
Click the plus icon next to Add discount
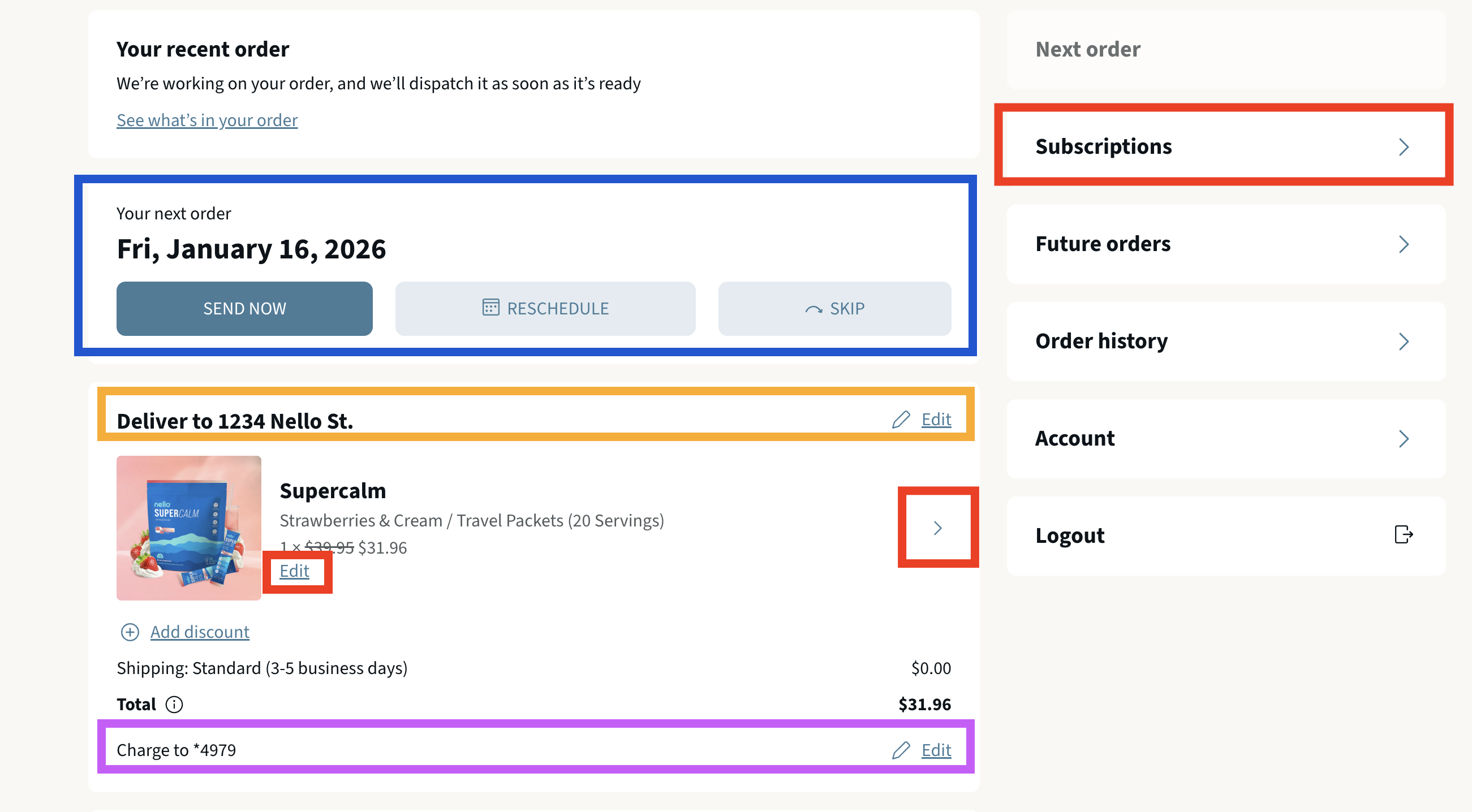tap(130, 632)
